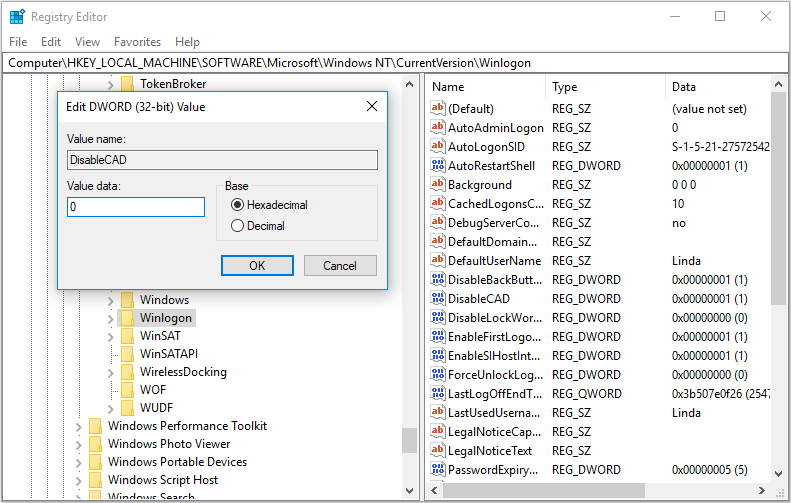Click the EnableSIHostInt... DWORD icon
Screen dimensions: 791x503
click(437, 355)
